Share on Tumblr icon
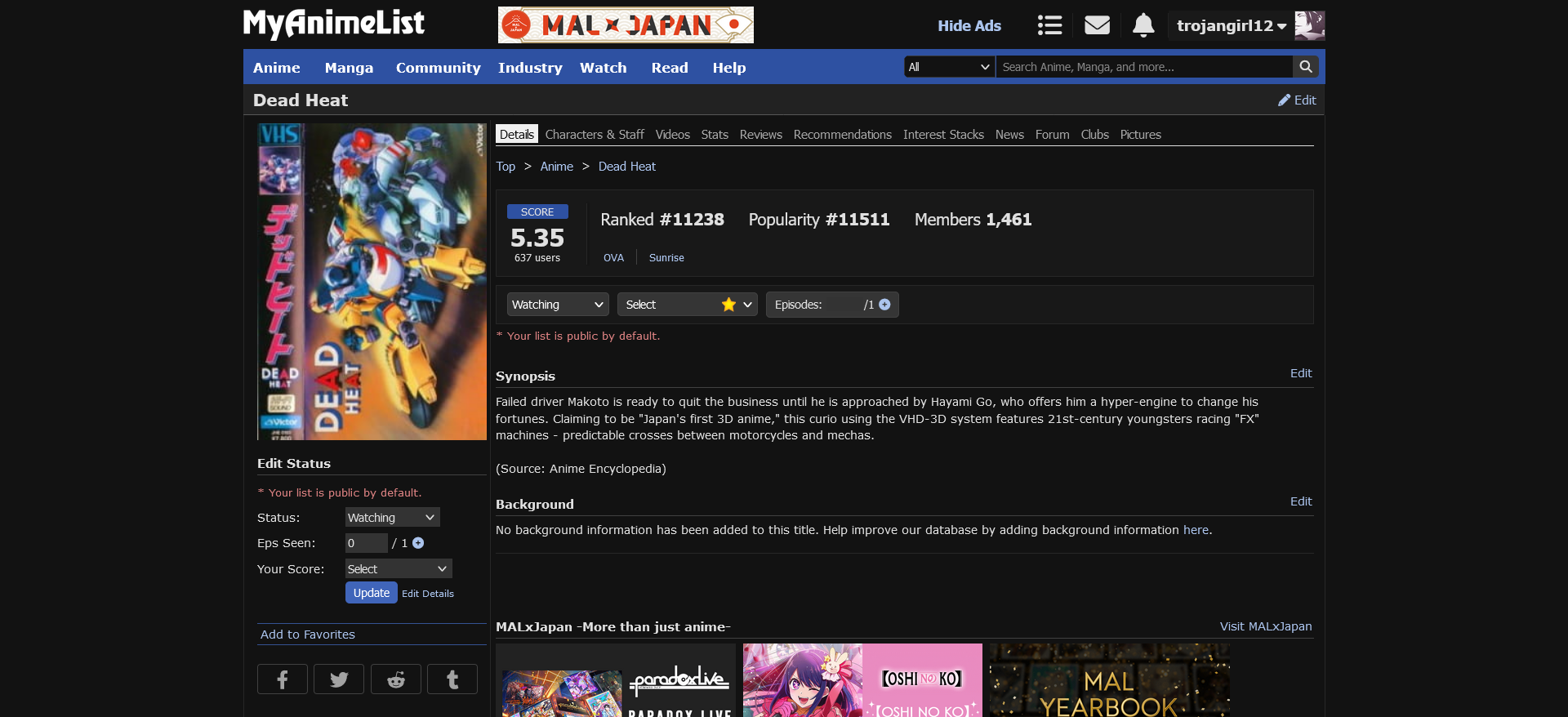This screenshot has width=1568, height=717. tap(452, 679)
